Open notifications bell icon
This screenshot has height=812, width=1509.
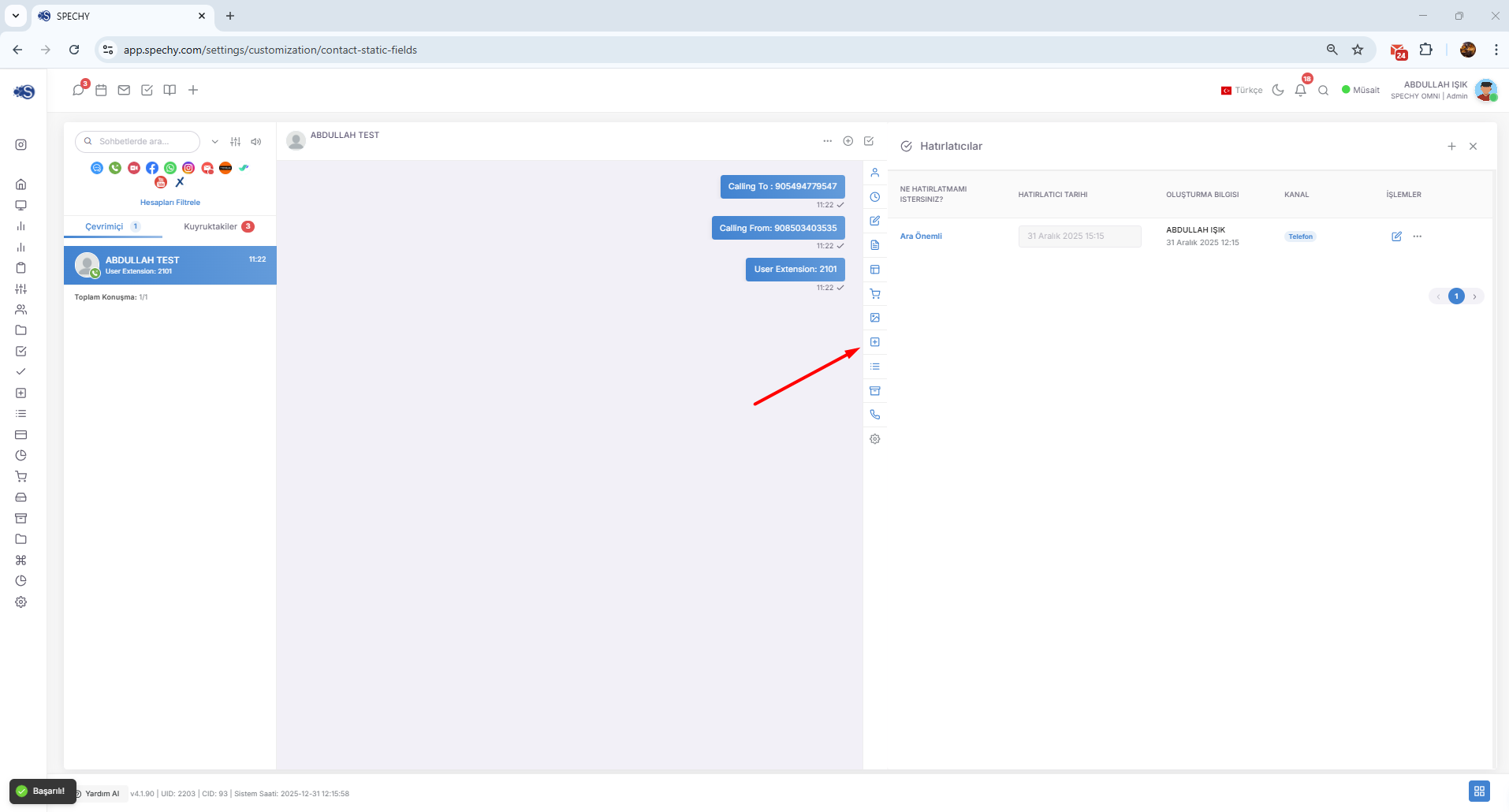[x=1301, y=90]
